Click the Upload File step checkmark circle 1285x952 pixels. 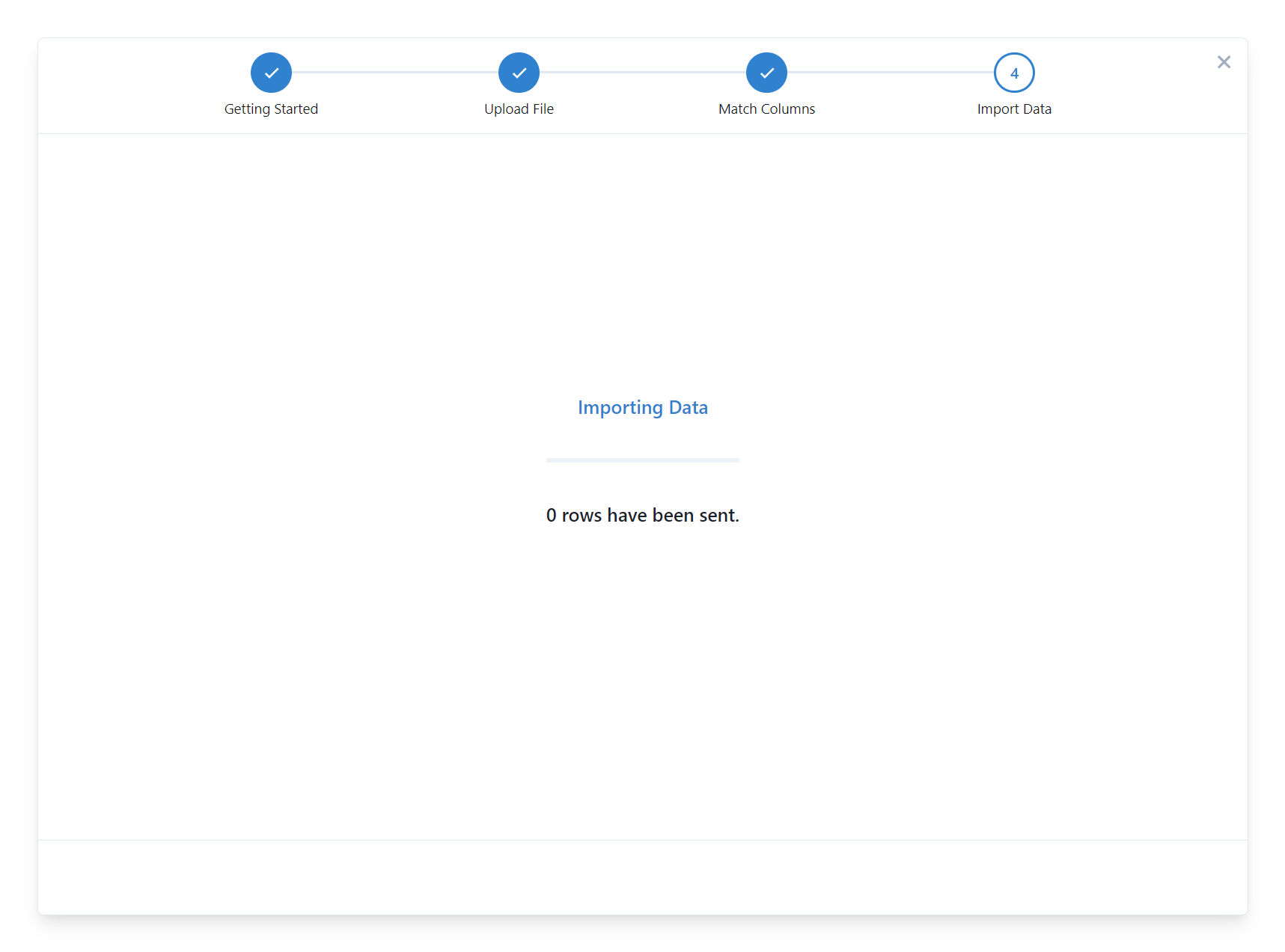pyautogui.click(x=519, y=73)
